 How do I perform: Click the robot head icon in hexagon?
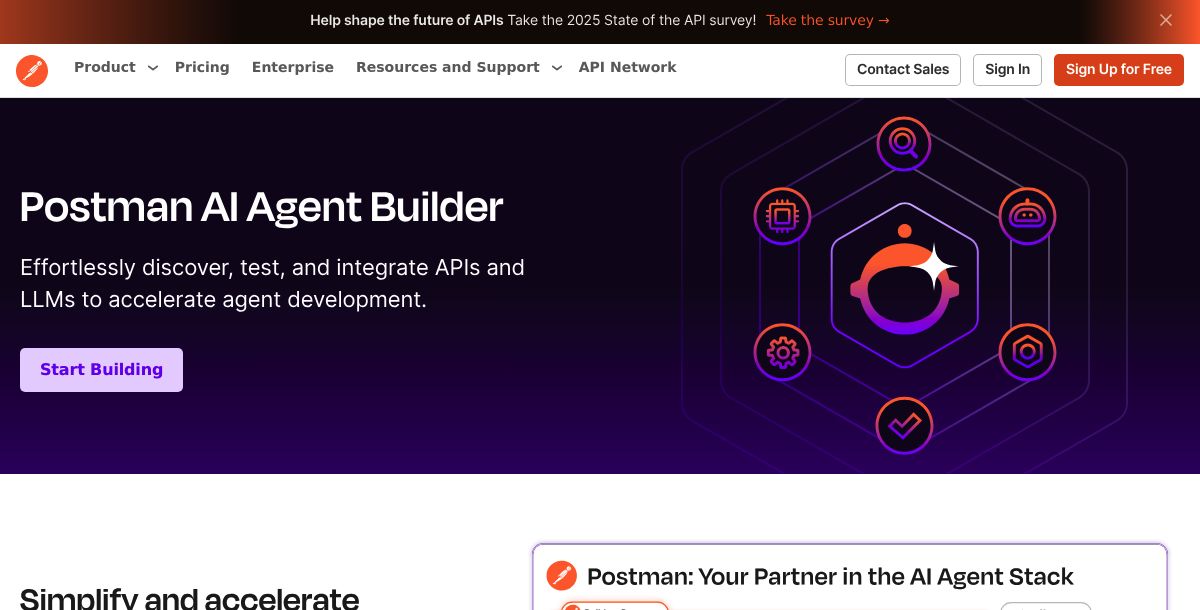pyautogui.click(x=1027, y=215)
